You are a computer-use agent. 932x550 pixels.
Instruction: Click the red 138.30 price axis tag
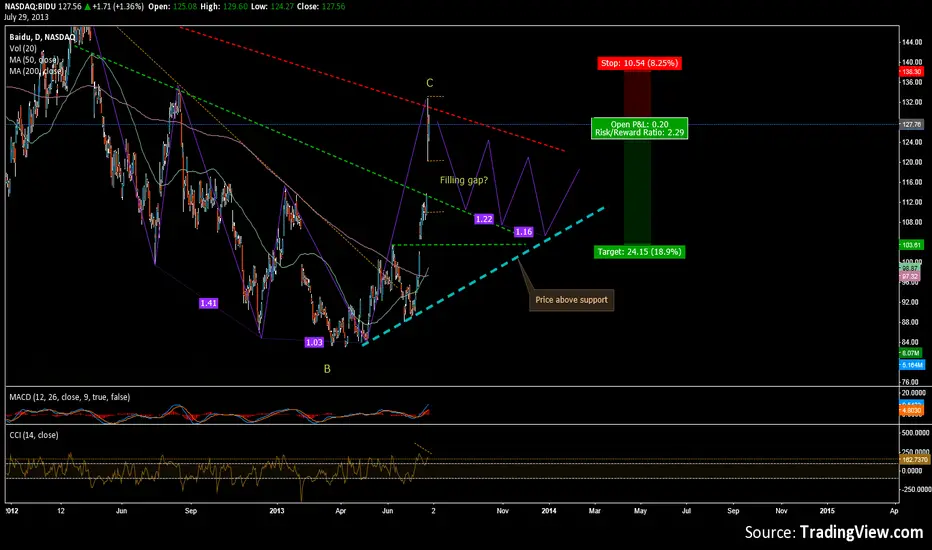point(911,71)
